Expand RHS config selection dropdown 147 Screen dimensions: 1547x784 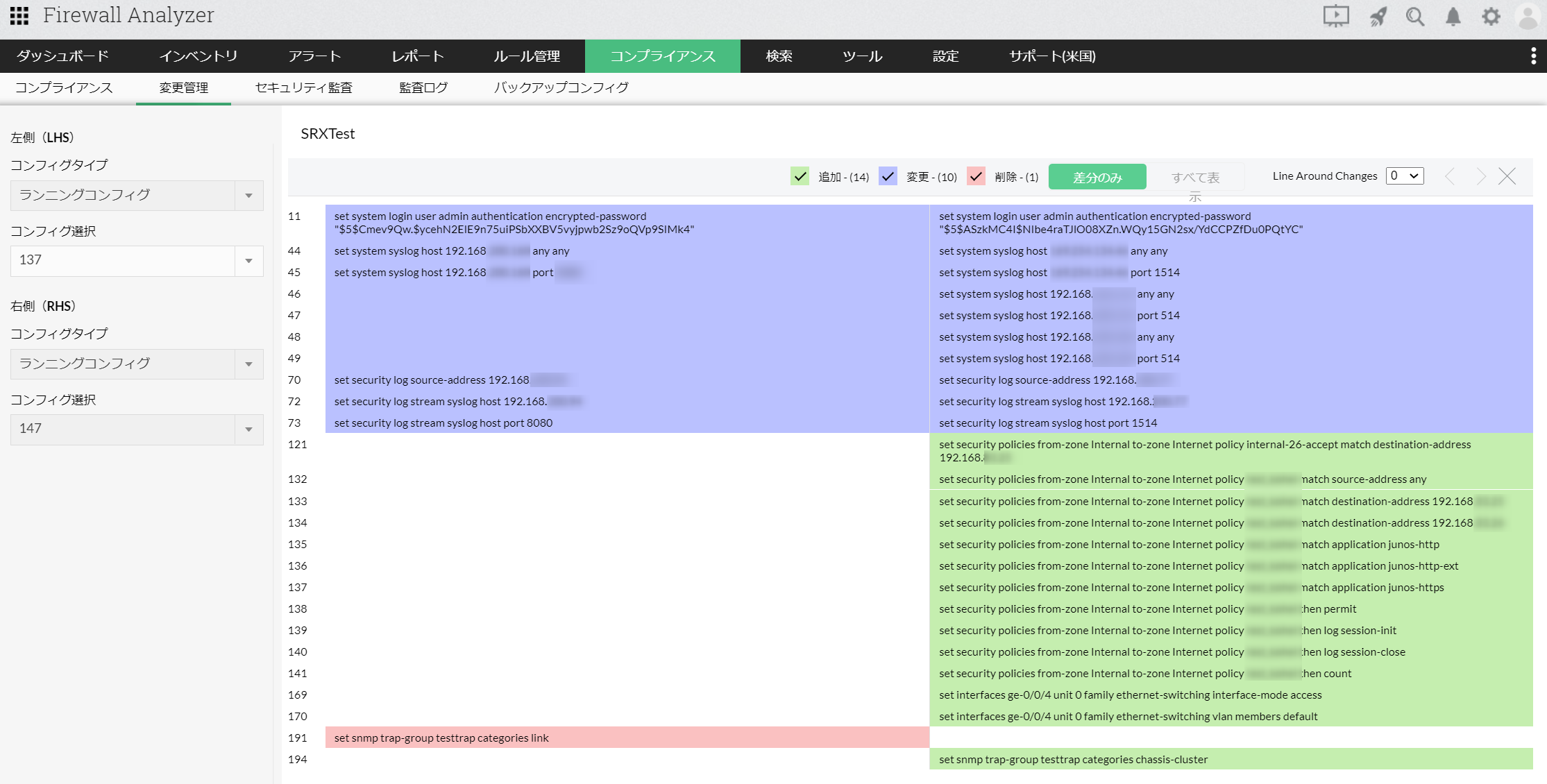pos(248,429)
